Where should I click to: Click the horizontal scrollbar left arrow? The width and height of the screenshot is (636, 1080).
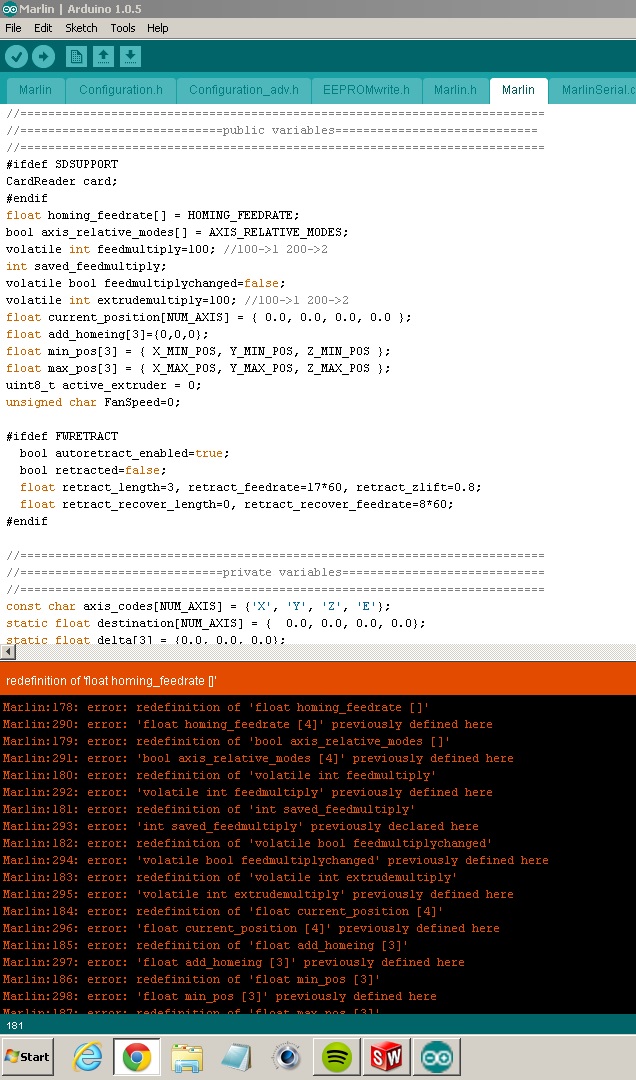(x=8, y=652)
